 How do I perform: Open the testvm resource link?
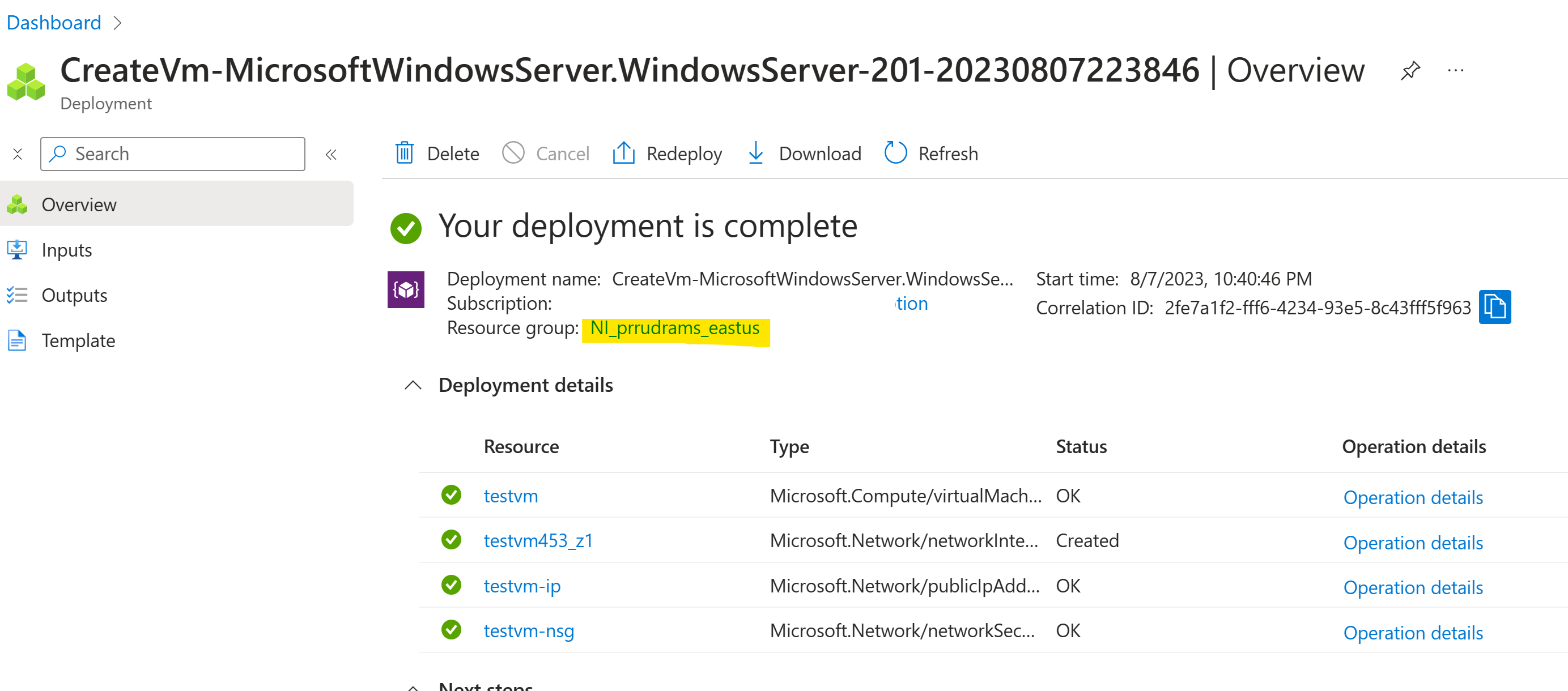tap(511, 496)
